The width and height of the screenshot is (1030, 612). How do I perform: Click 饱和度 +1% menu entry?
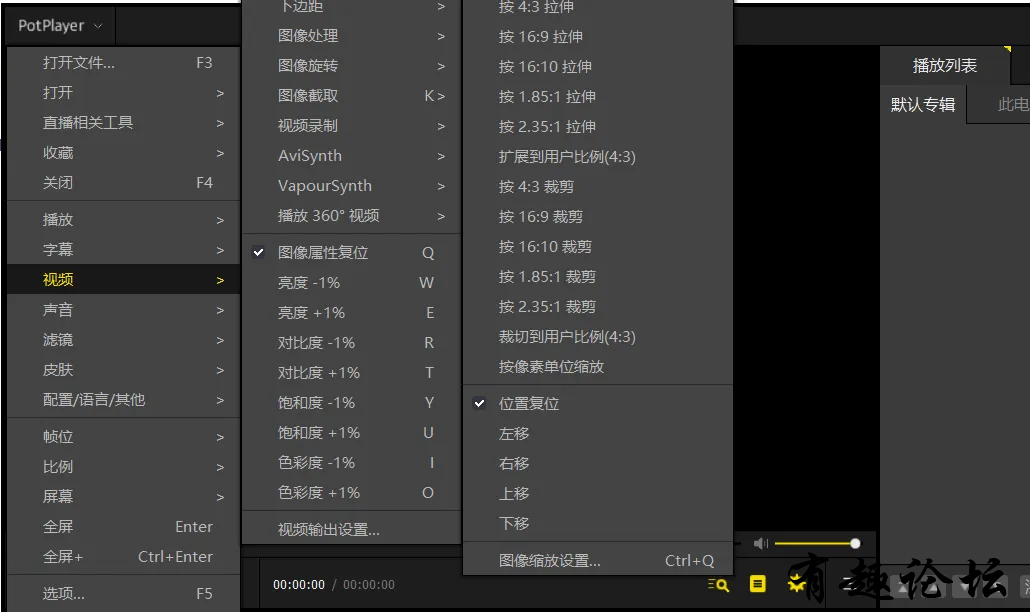click(x=351, y=433)
